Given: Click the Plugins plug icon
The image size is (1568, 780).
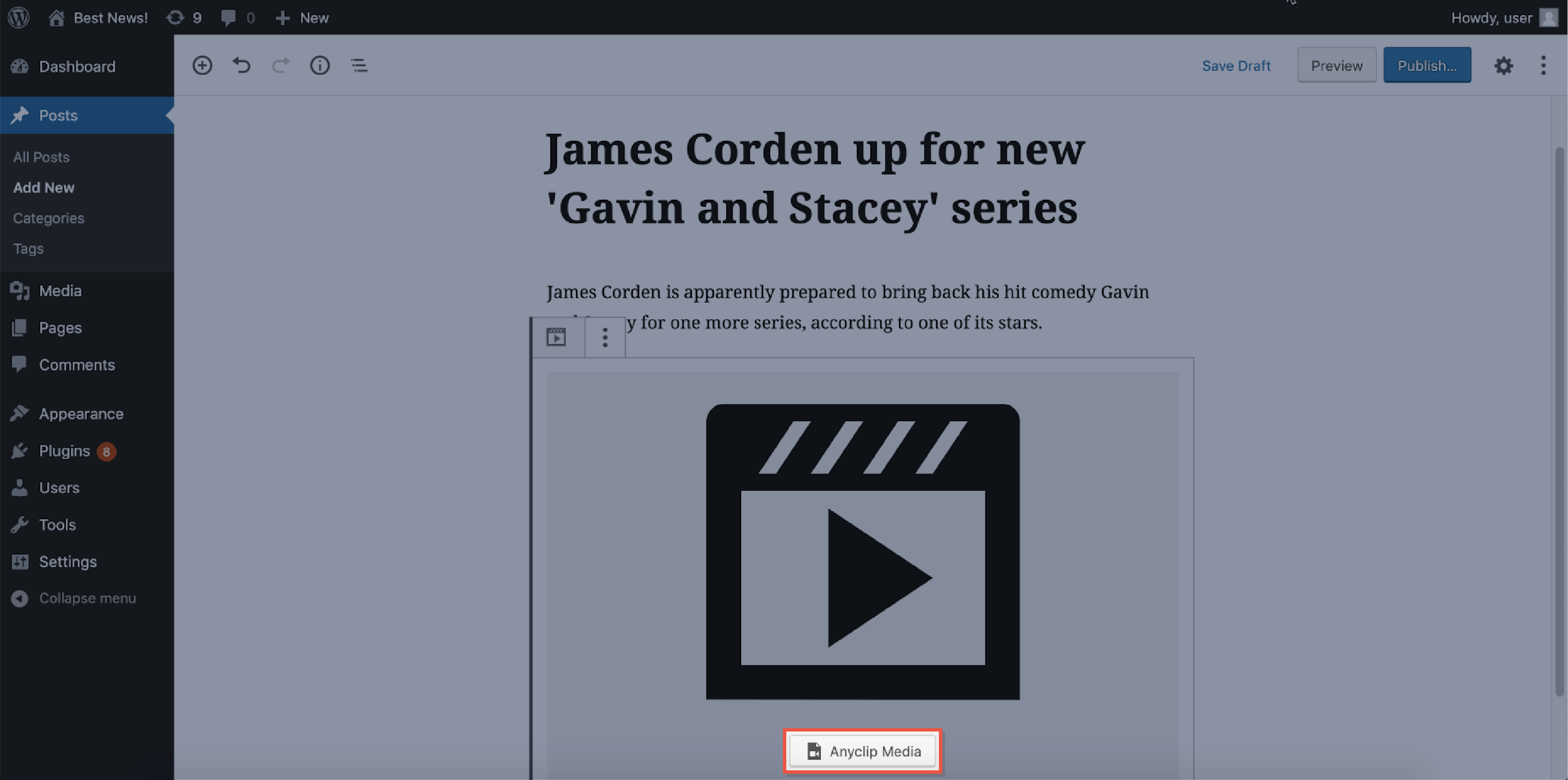Looking at the screenshot, I should [19, 451].
